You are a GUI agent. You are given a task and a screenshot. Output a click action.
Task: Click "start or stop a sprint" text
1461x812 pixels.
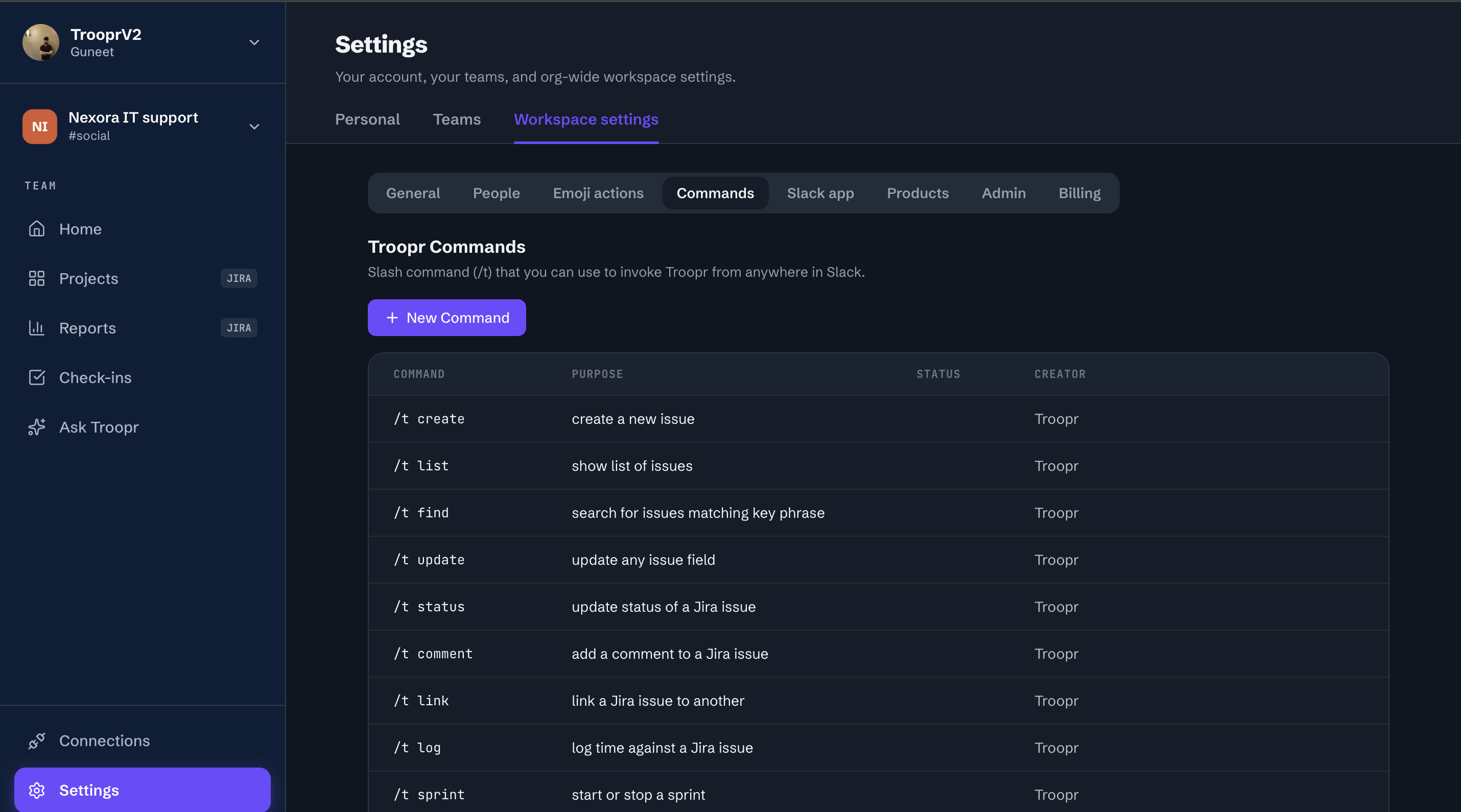tap(638, 795)
